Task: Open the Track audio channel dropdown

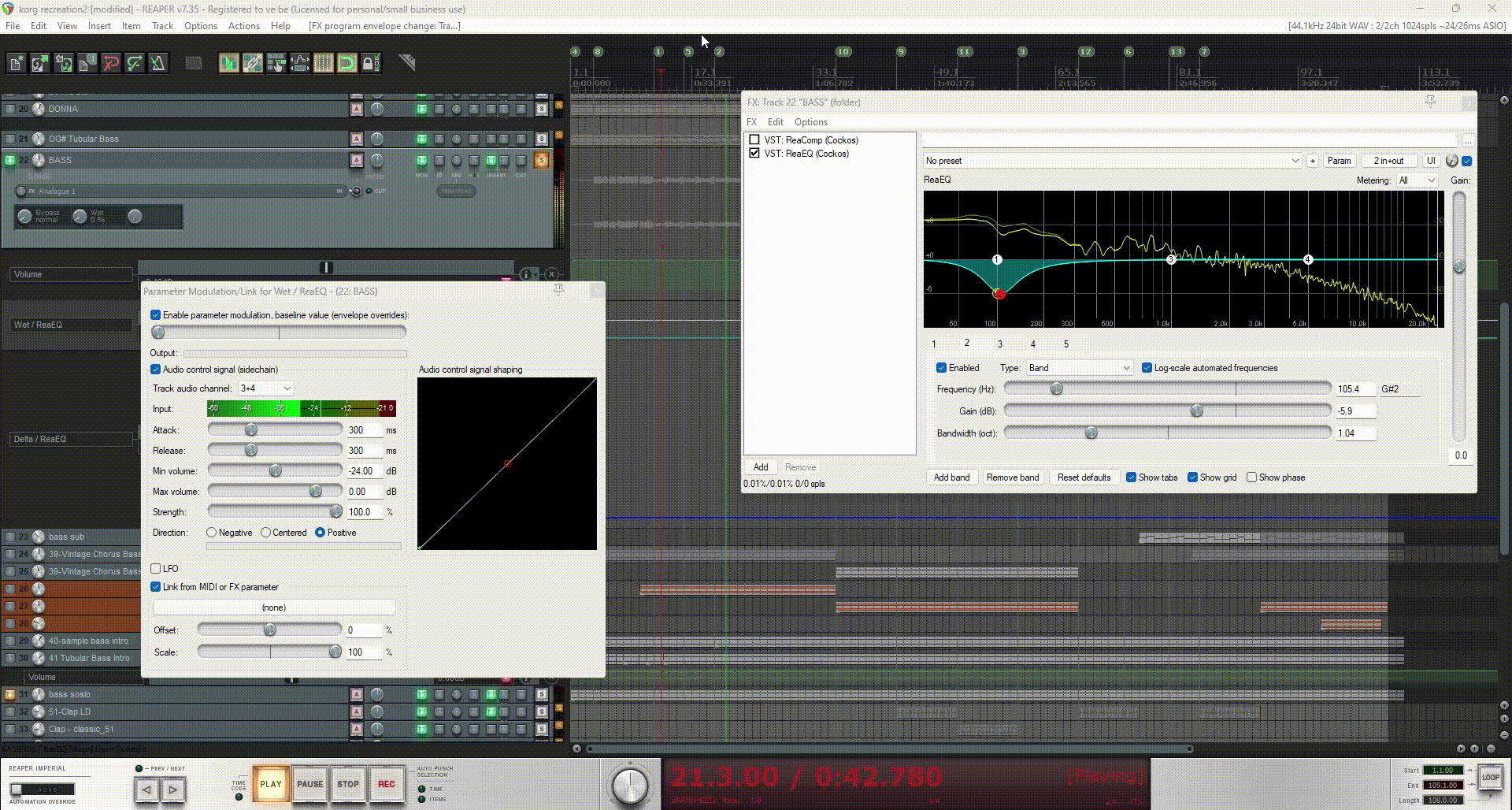Action: point(266,388)
